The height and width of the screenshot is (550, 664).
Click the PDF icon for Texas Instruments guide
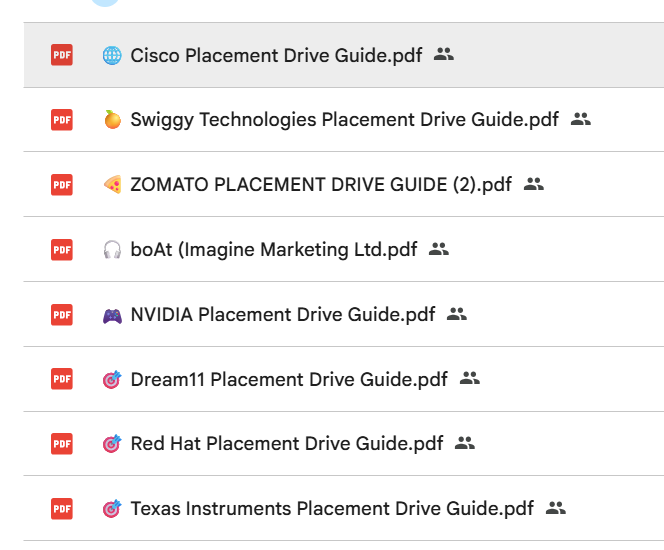pos(62,509)
